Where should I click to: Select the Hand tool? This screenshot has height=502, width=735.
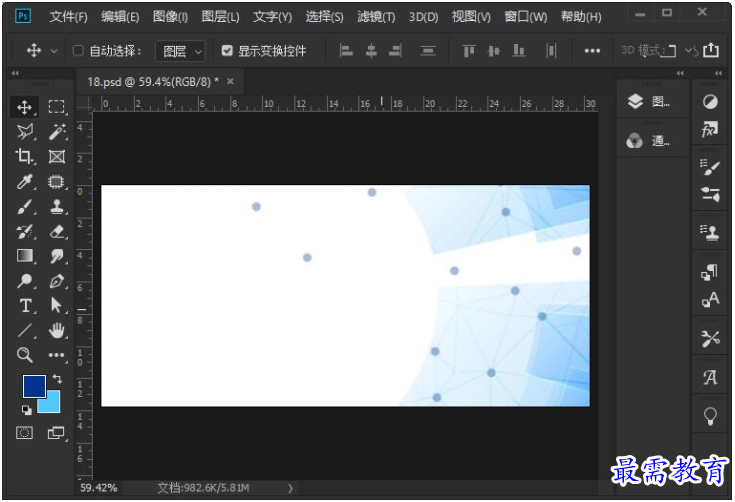pyautogui.click(x=57, y=330)
